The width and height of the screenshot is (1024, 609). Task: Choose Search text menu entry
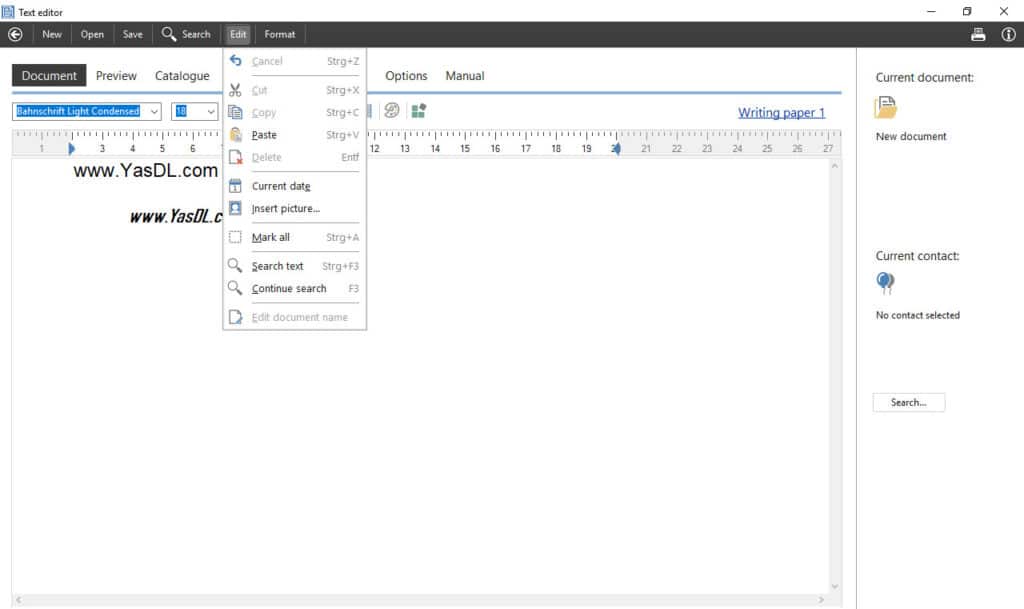coord(295,266)
